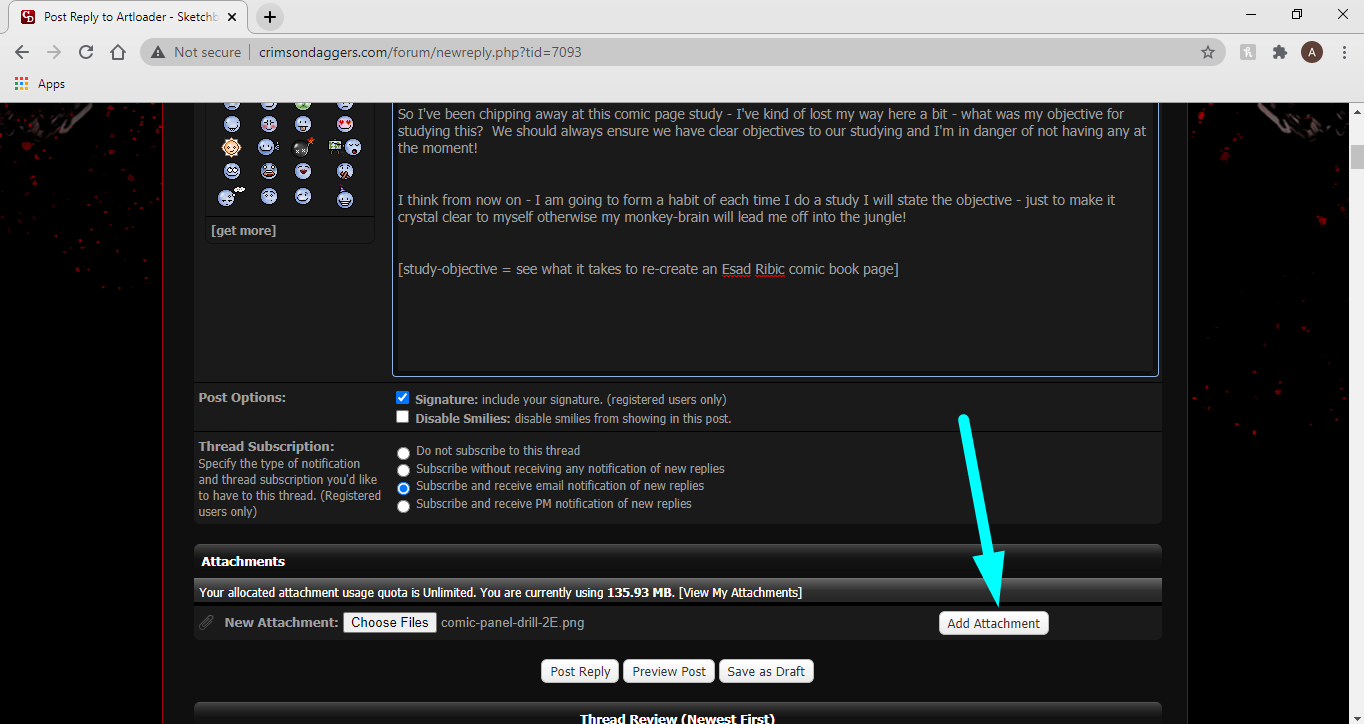Screen dimensions: 1364x724
Task: Insert the orange sun smiley
Action: coord(231,147)
